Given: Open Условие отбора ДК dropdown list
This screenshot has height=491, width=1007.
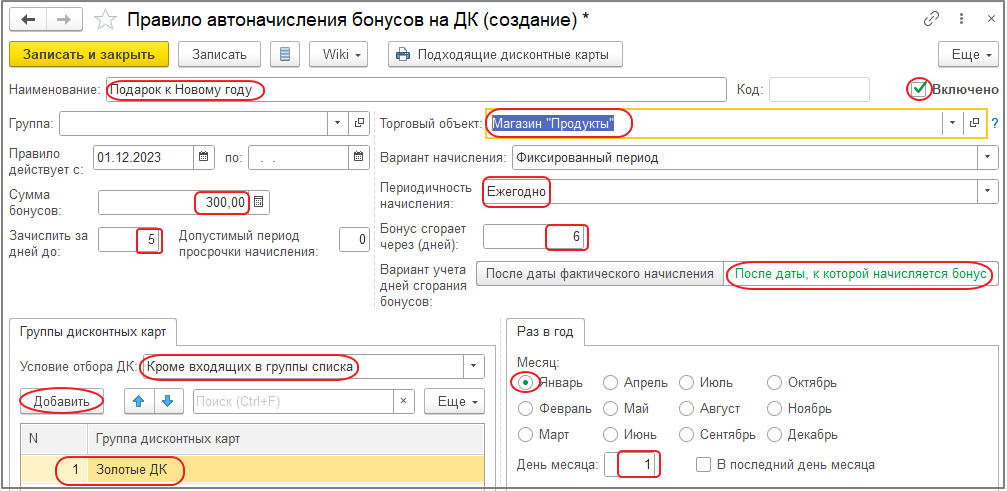Looking at the screenshot, I should tap(474, 367).
